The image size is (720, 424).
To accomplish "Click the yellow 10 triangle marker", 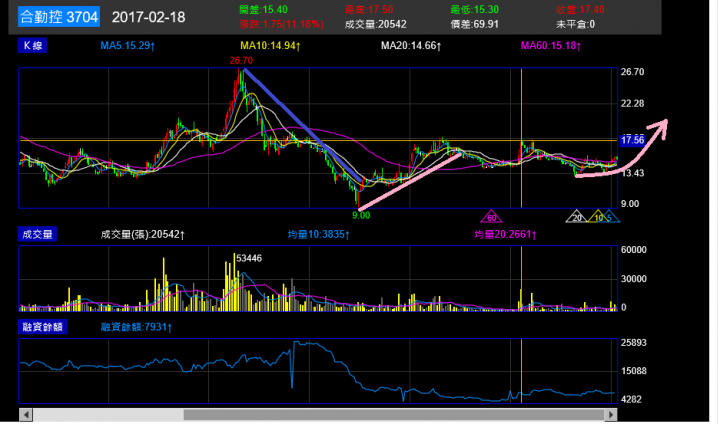I will point(598,216).
